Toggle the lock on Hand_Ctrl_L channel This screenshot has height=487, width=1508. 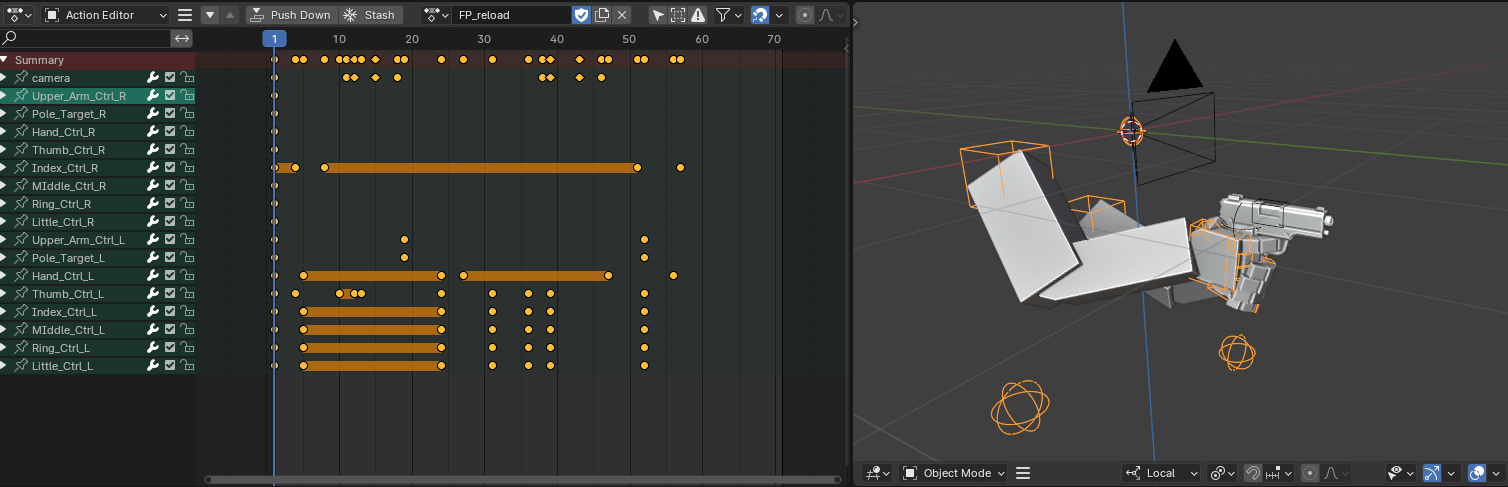(x=187, y=276)
